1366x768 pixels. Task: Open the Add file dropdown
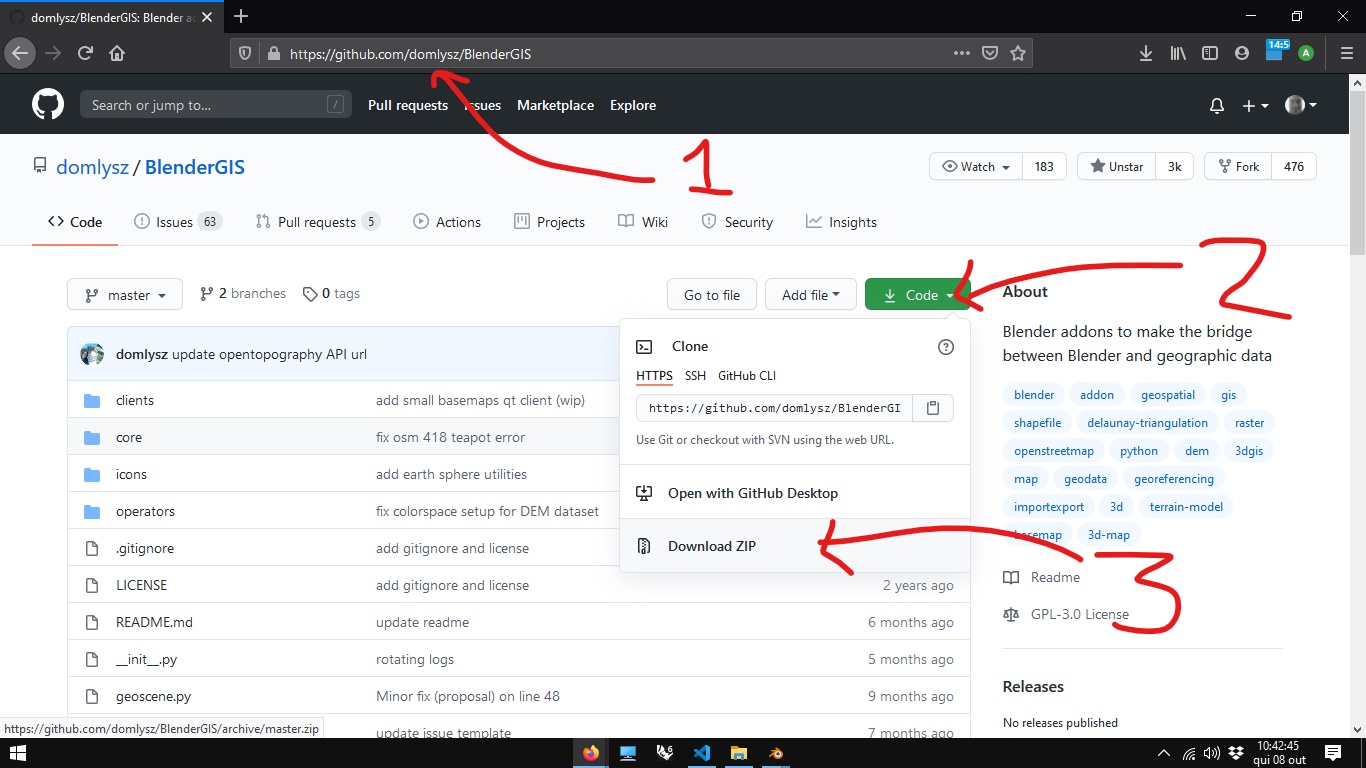click(810, 295)
